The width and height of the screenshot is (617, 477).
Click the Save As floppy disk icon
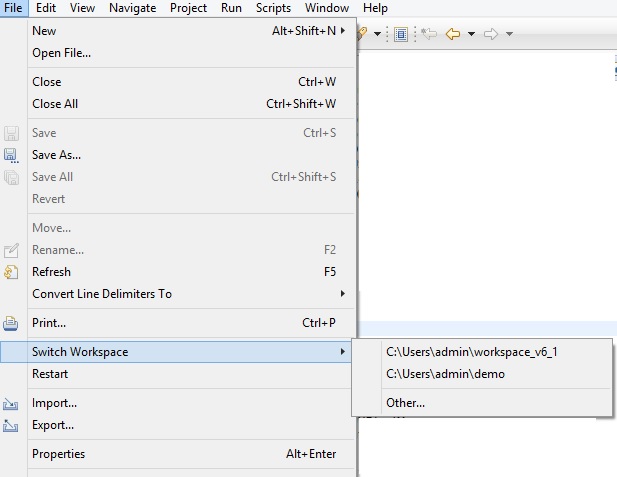[x=11, y=155]
